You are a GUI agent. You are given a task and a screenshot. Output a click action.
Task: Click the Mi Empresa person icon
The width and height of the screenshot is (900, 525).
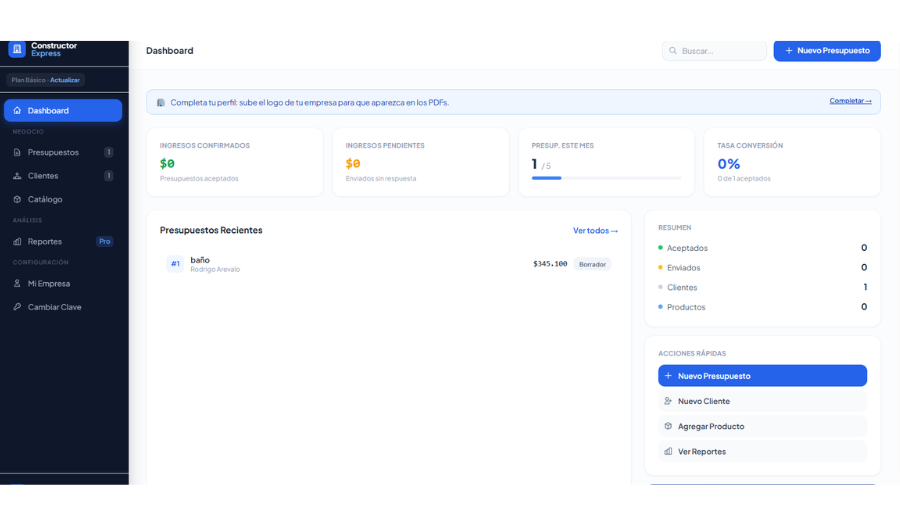[17, 284]
